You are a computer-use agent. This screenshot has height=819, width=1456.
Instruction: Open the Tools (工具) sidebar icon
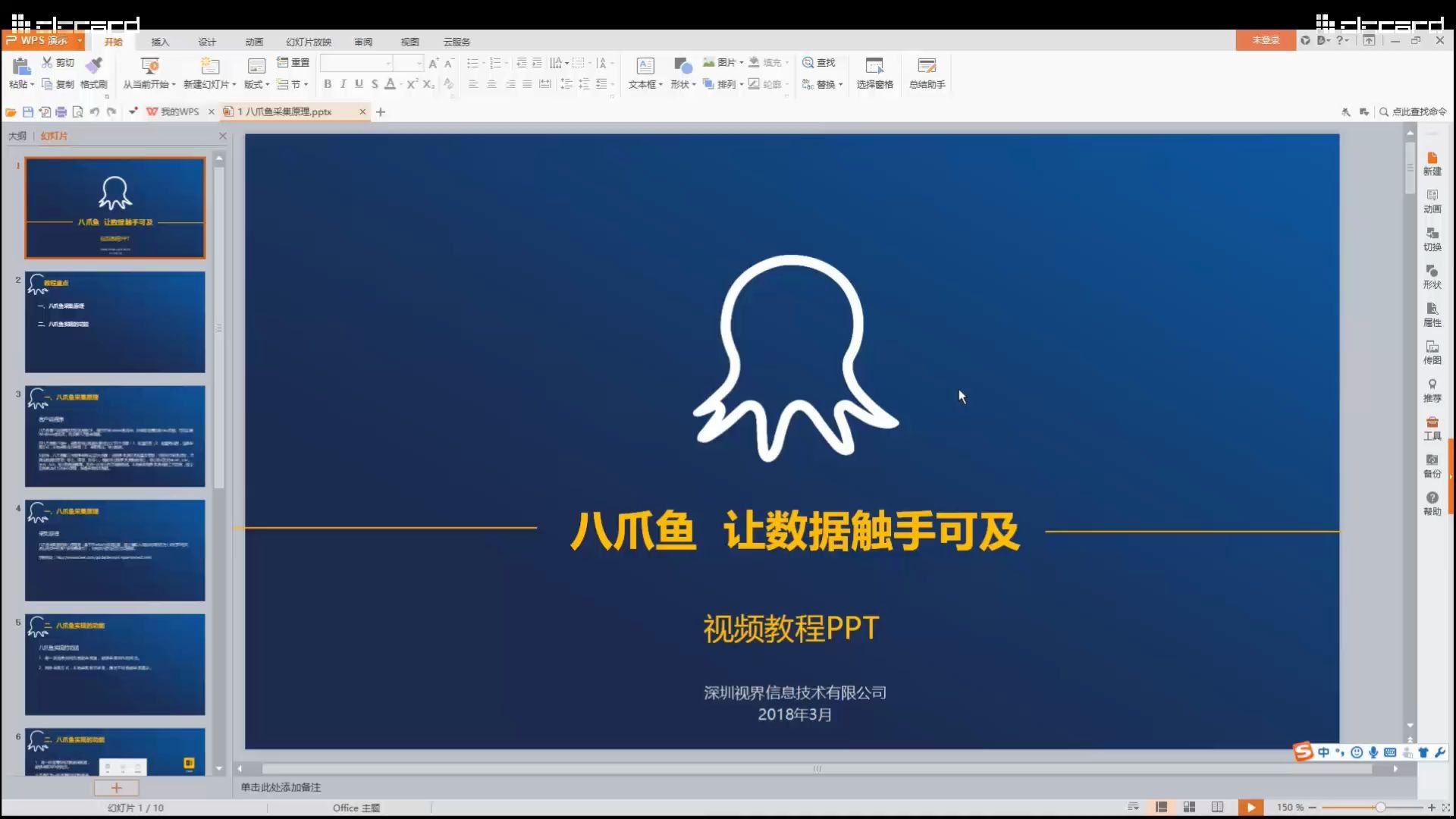click(1432, 428)
